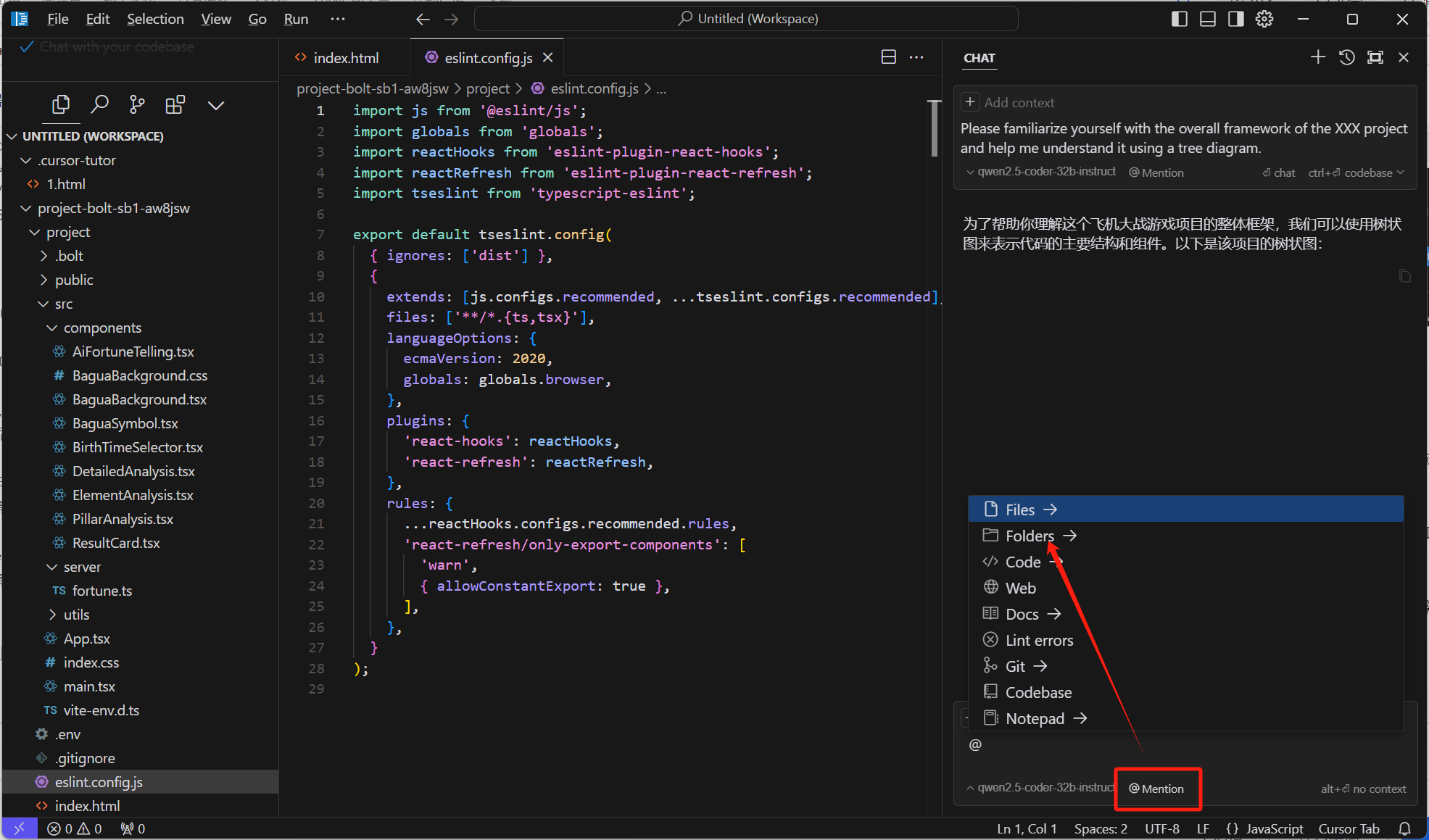Open chat history clock icon
Viewport: 1429px width, 840px height.
click(x=1346, y=57)
